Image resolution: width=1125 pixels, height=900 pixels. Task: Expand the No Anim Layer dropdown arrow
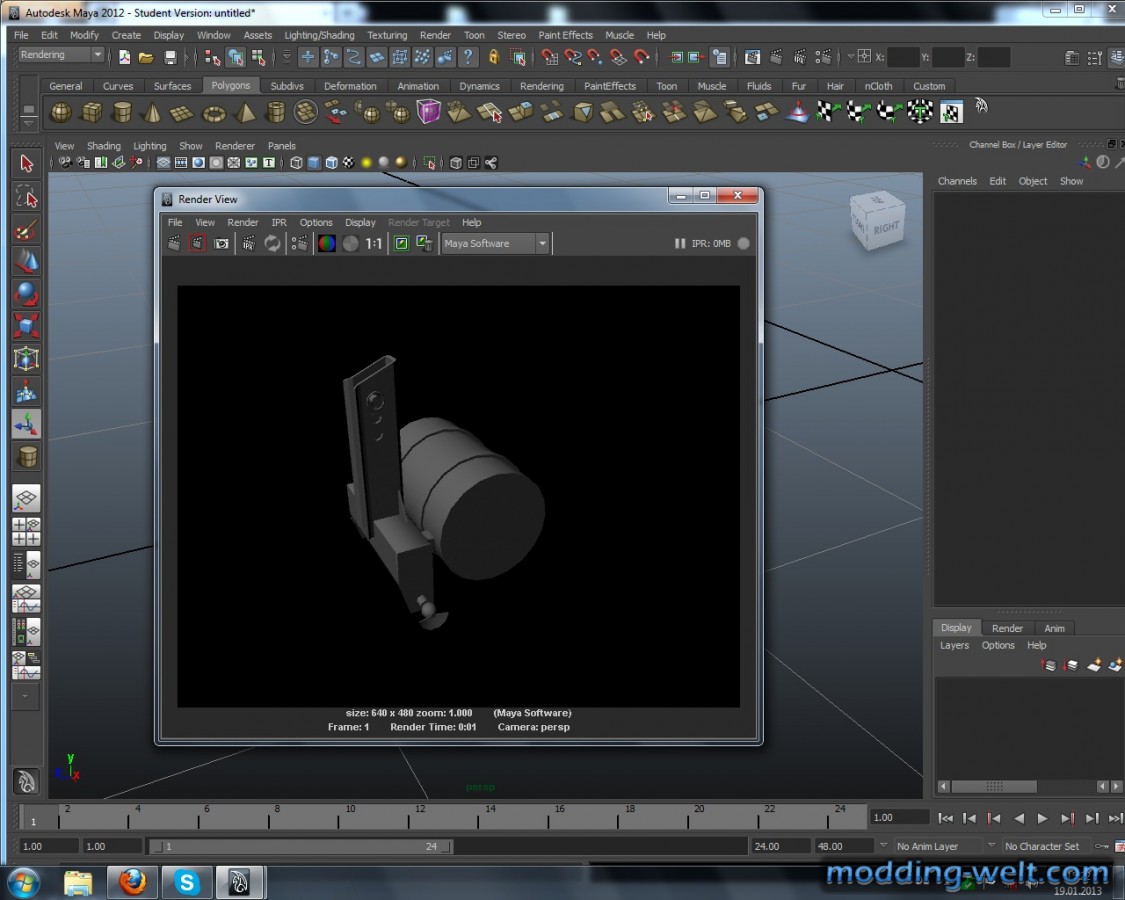883,845
